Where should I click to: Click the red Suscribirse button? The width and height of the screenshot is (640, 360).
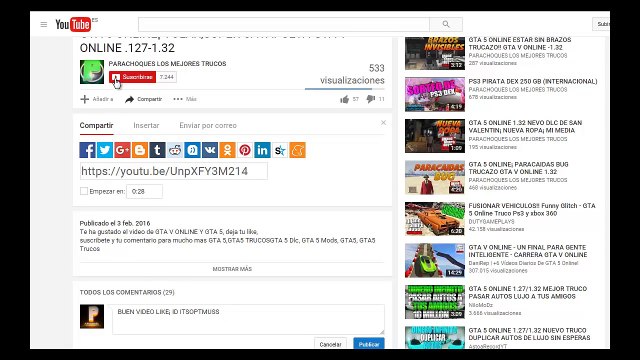132,77
